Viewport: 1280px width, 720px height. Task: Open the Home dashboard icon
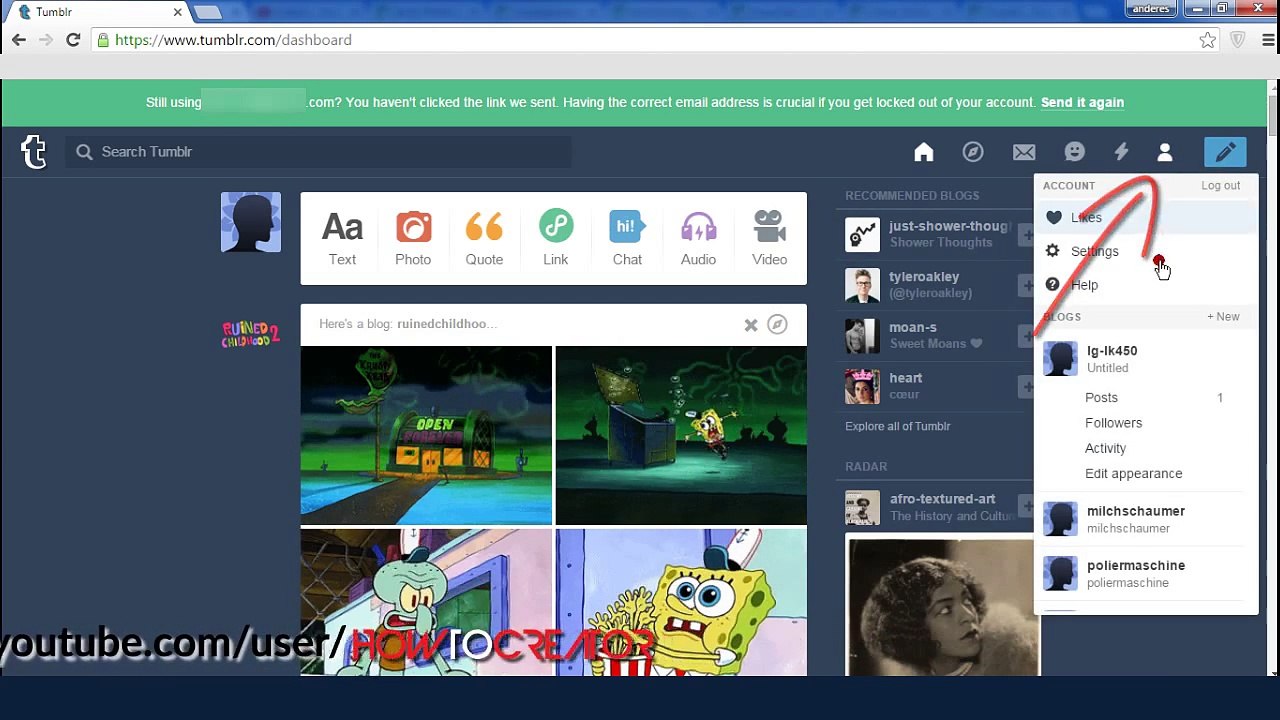click(x=924, y=152)
